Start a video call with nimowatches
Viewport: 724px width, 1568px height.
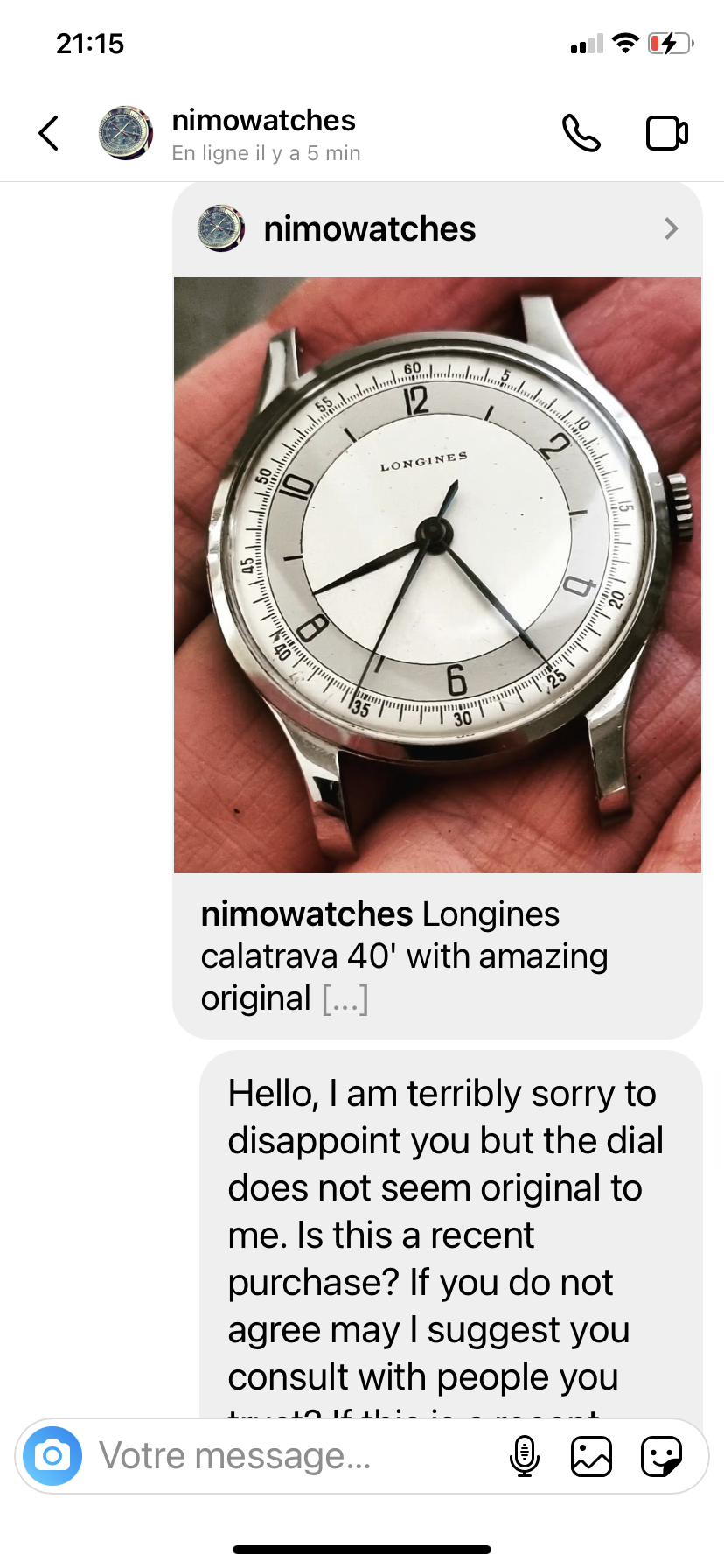point(667,133)
